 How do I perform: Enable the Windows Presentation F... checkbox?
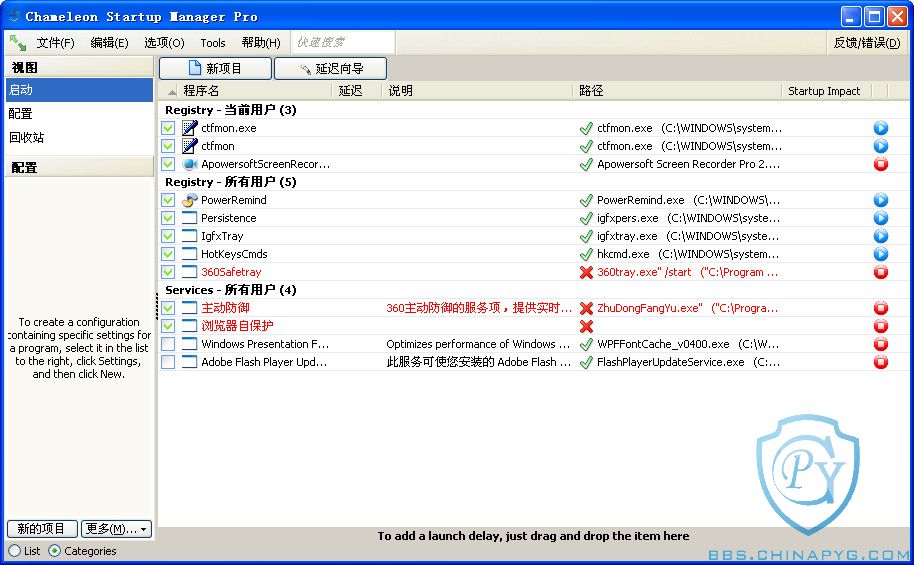click(168, 344)
